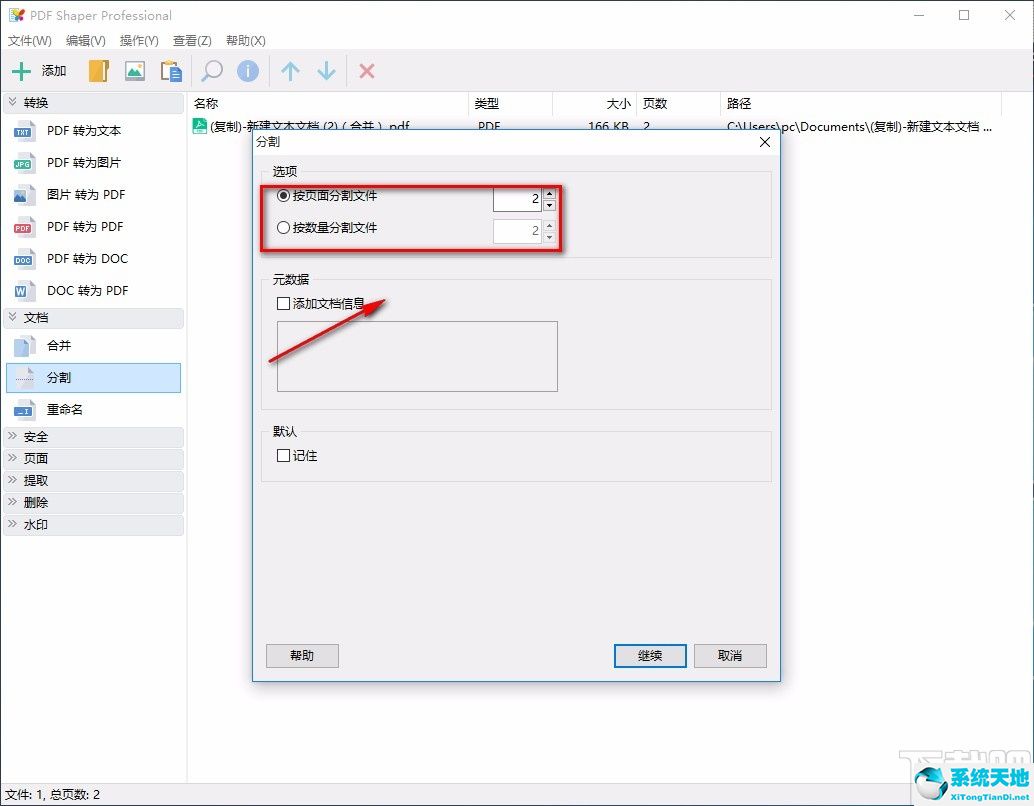Click the paste clipboard toolbar icon

point(171,71)
